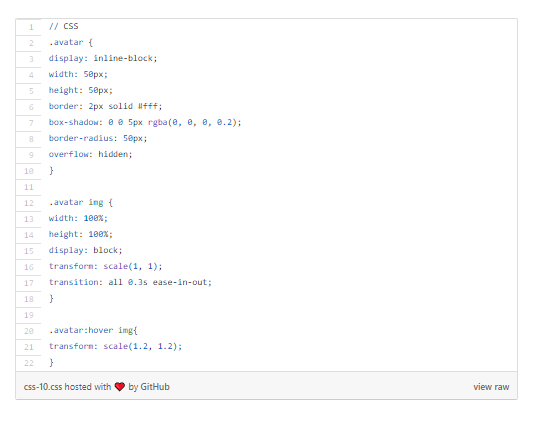Click the box-shadow rgba code line
The image size is (536, 422).
[x=145, y=122]
